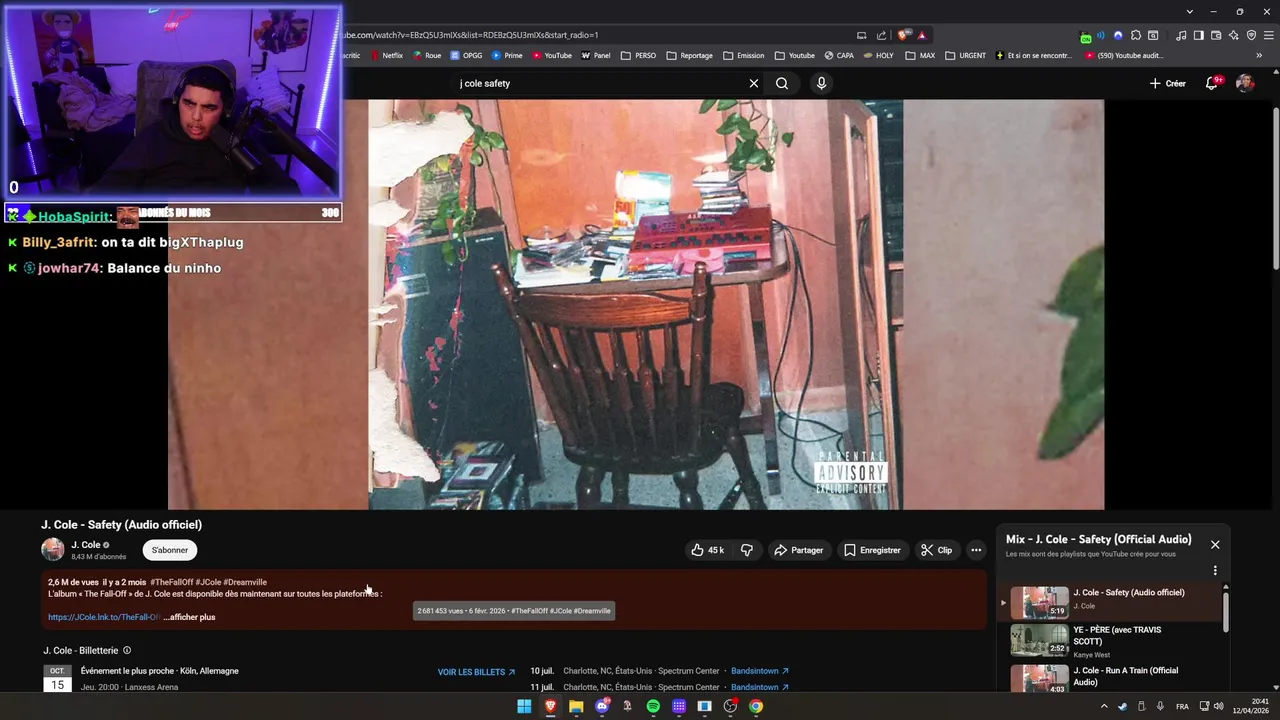The width and height of the screenshot is (1280, 720).
Task: Open YouTube notifications bell
Action: [1212, 83]
